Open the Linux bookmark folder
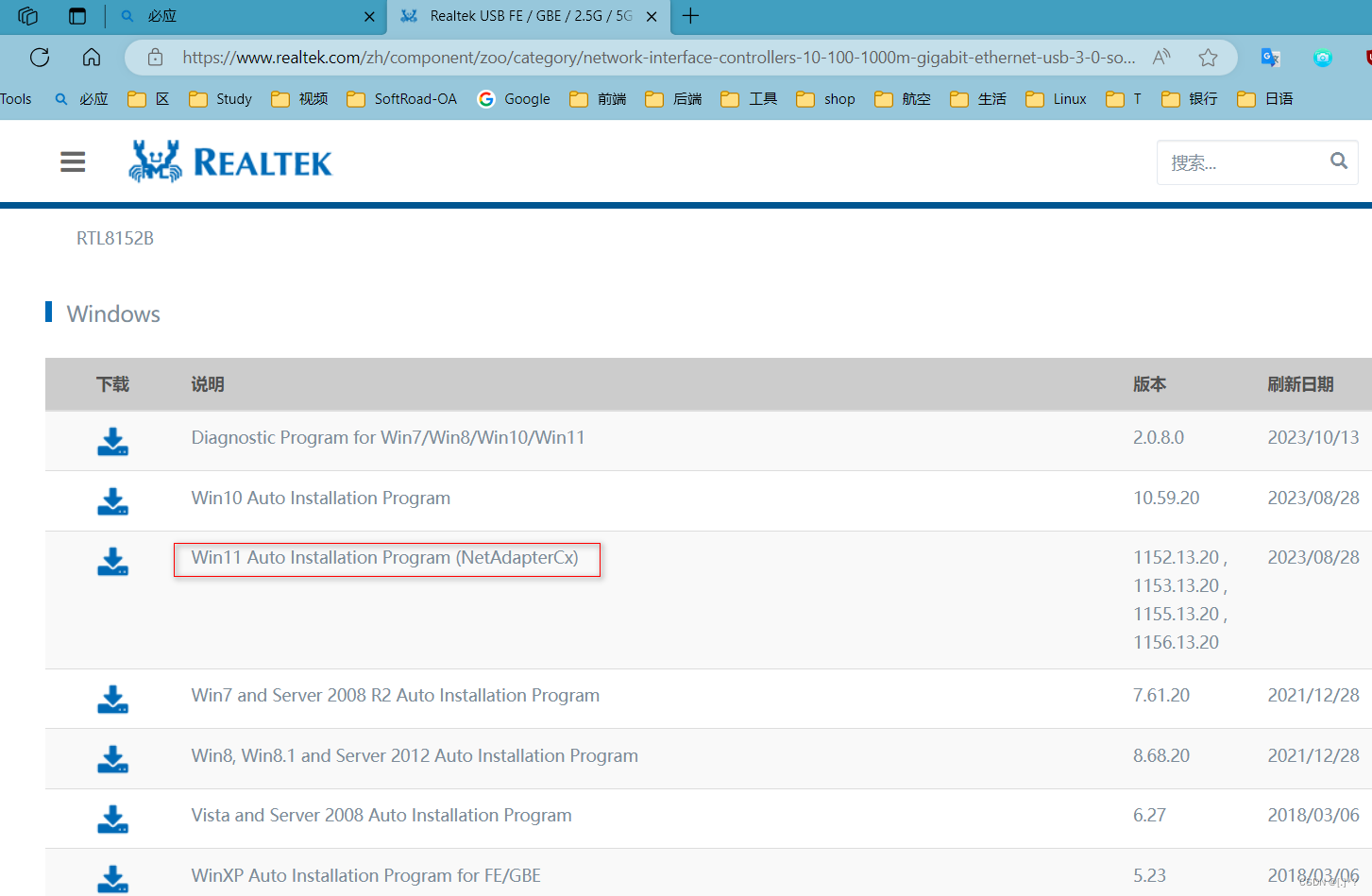The image size is (1372, 896). [x=1056, y=99]
